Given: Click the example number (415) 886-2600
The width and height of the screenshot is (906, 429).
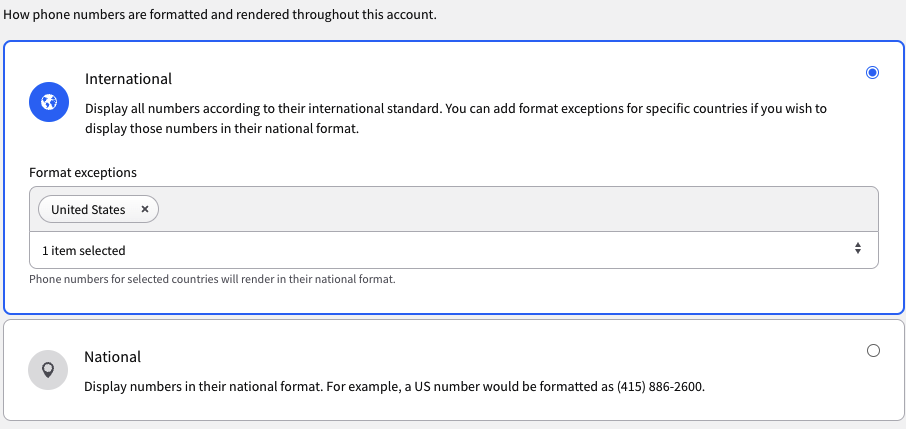Looking at the screenshot, I should (660, 386).
